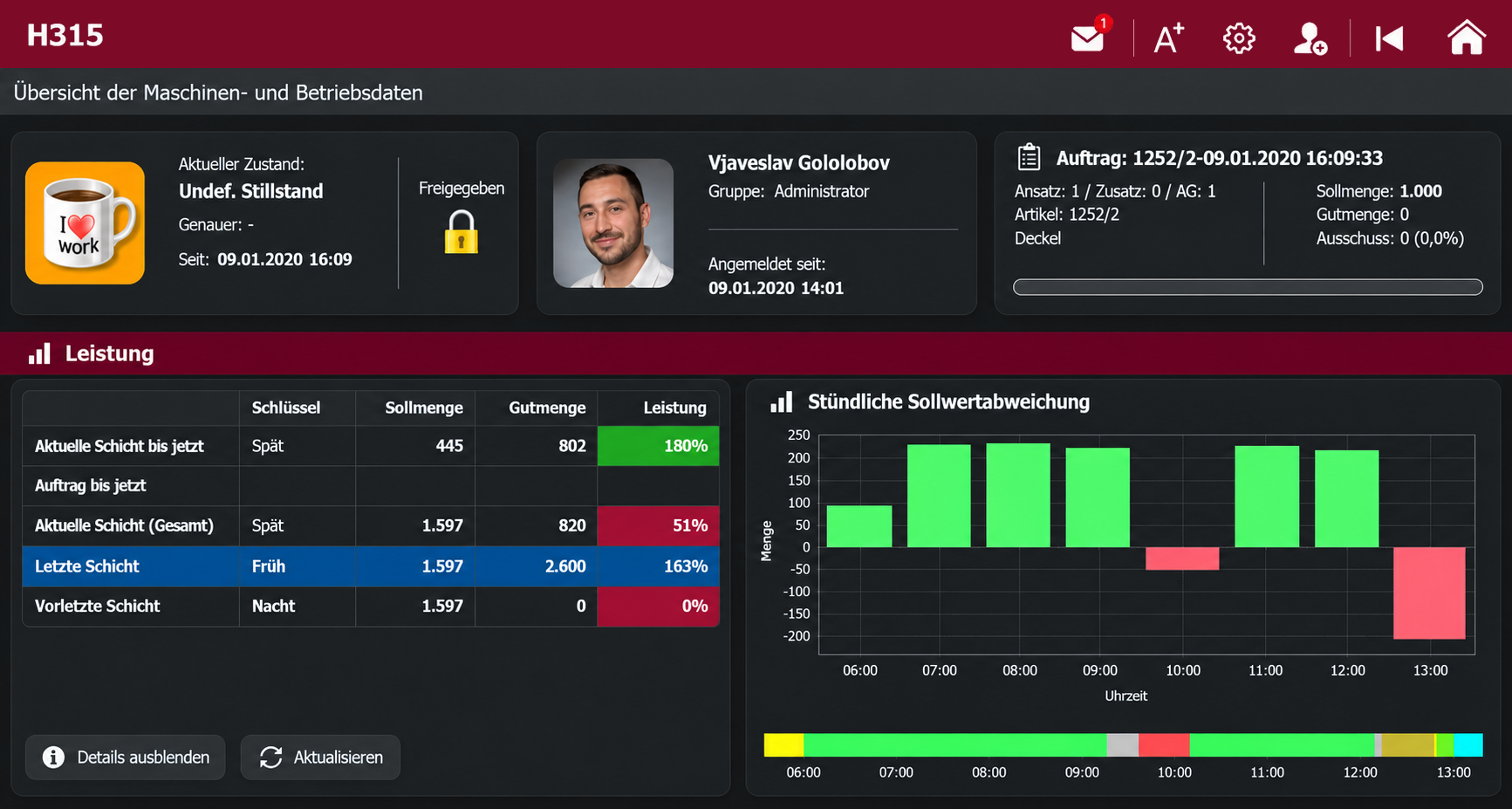Click the green bar at 07:00
Viewport: 1512px width, 809px height.
tap(939, 496)
